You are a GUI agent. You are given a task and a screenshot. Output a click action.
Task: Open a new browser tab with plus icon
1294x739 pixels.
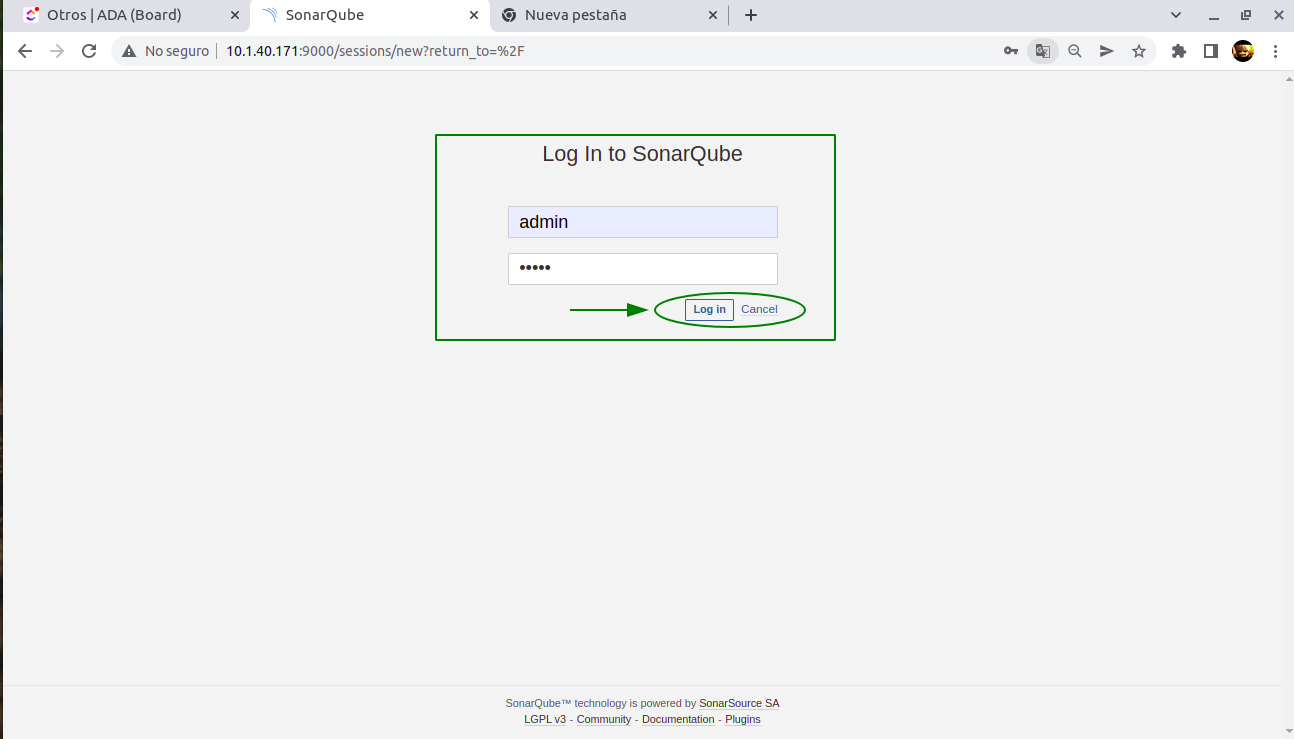(751, 15)
